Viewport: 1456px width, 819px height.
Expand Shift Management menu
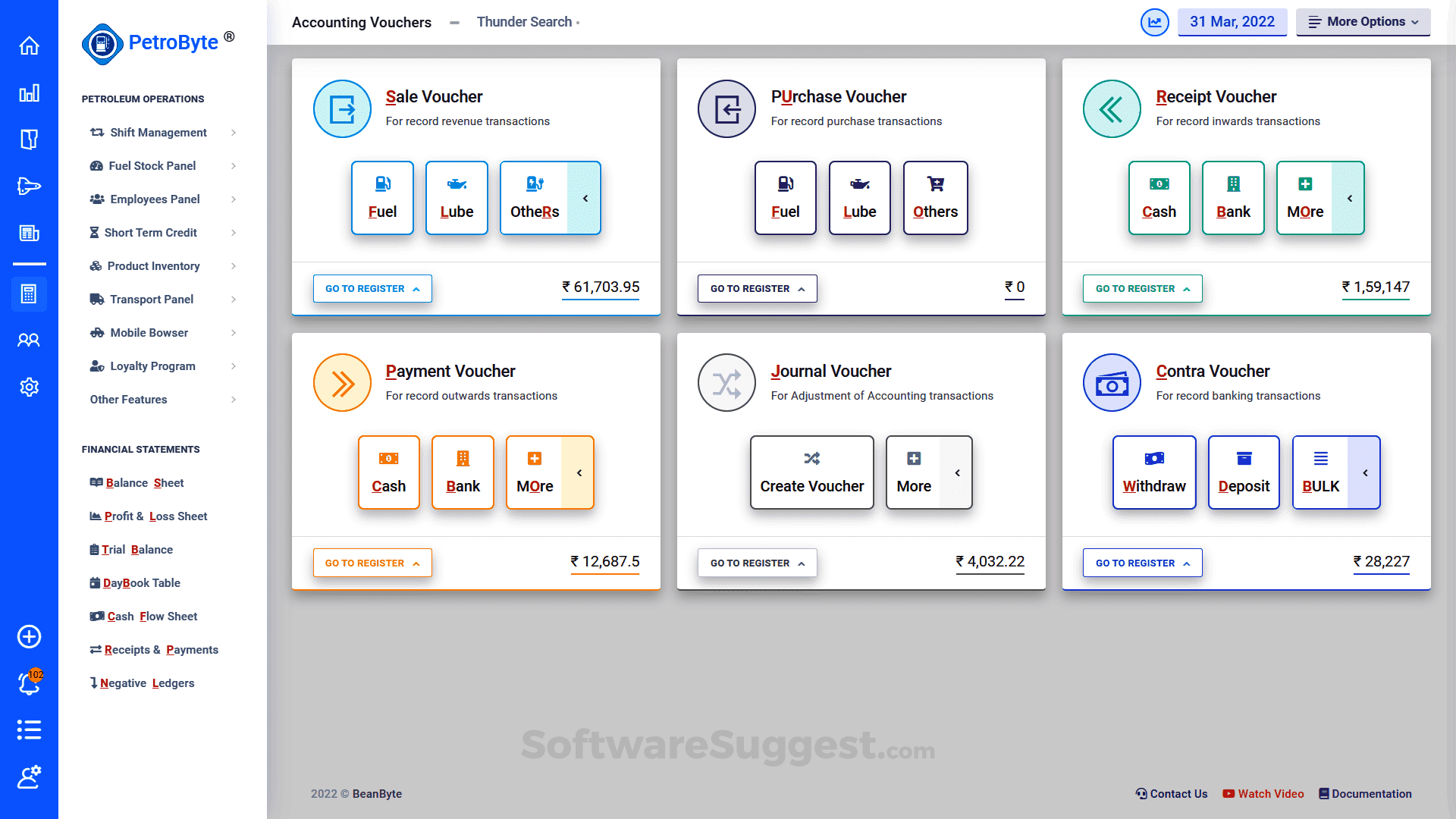pyautogui.click(x=158, y=133)
